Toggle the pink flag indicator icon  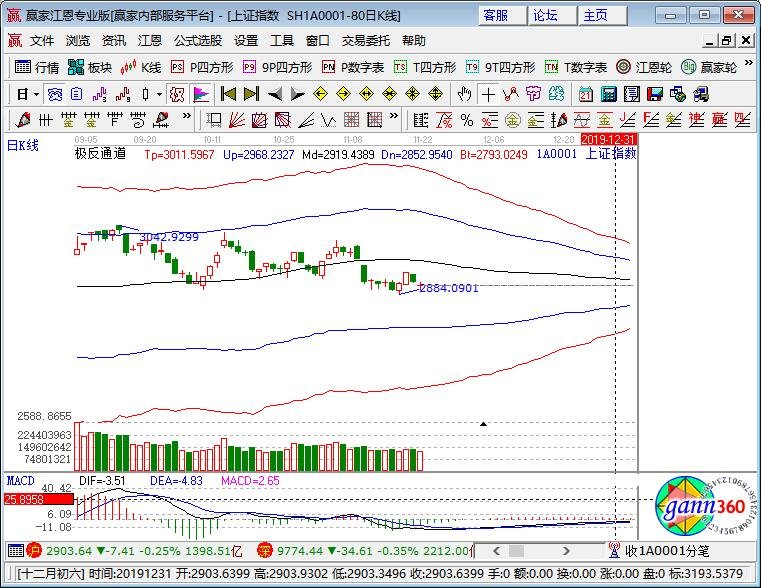click(x=201, y=94)
